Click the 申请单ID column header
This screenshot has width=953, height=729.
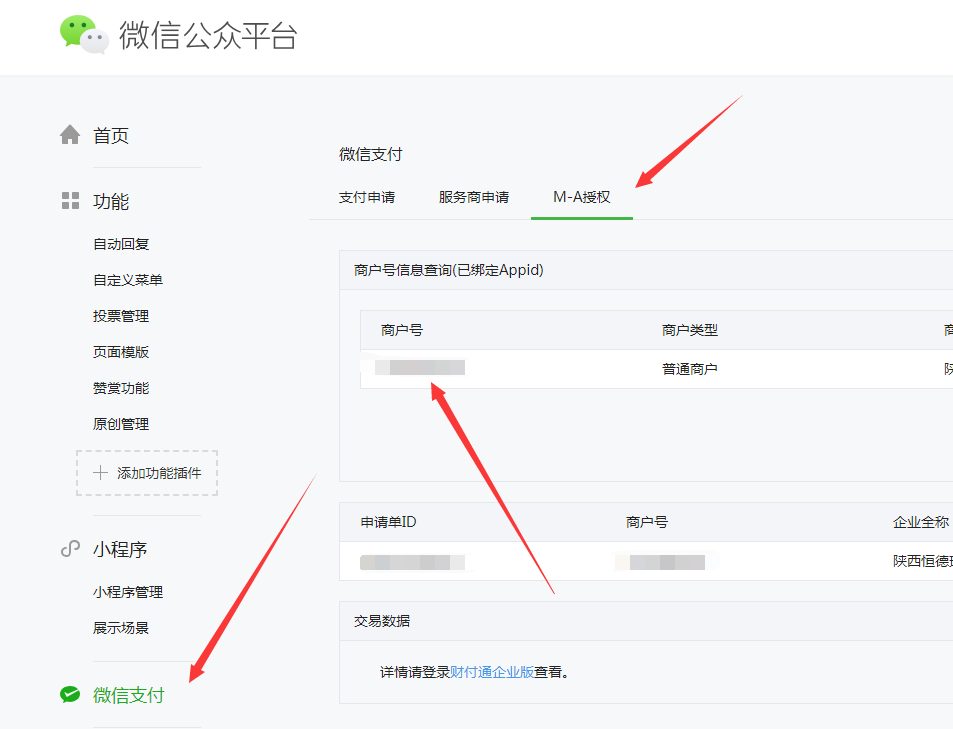pos(388,522)
